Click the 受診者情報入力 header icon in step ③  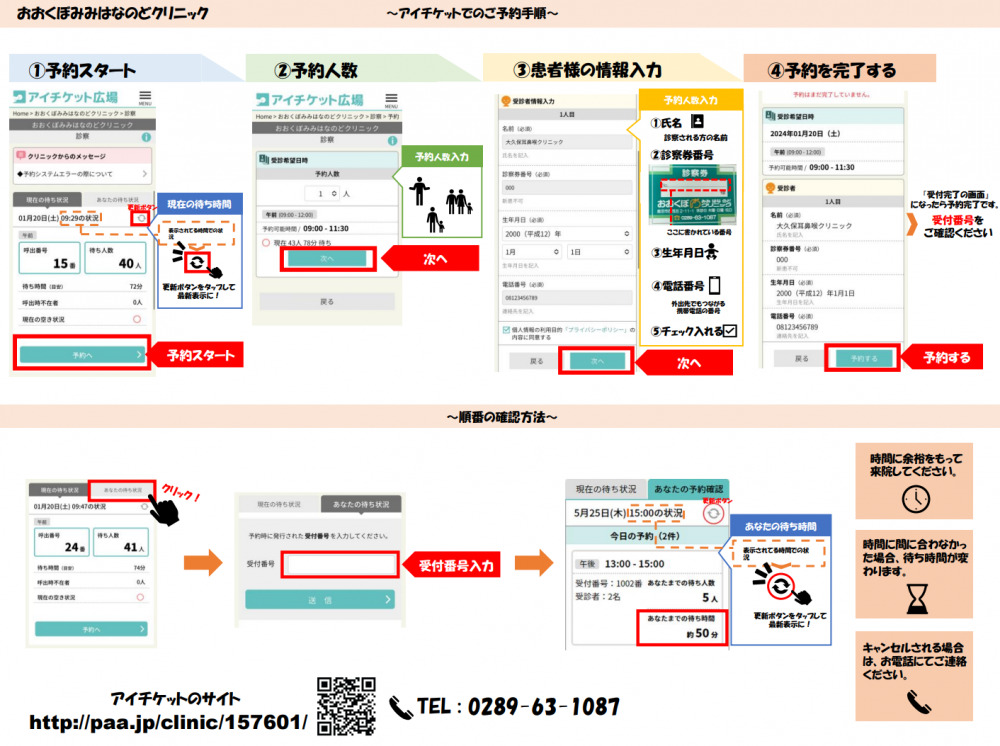(x=506, y=101)
